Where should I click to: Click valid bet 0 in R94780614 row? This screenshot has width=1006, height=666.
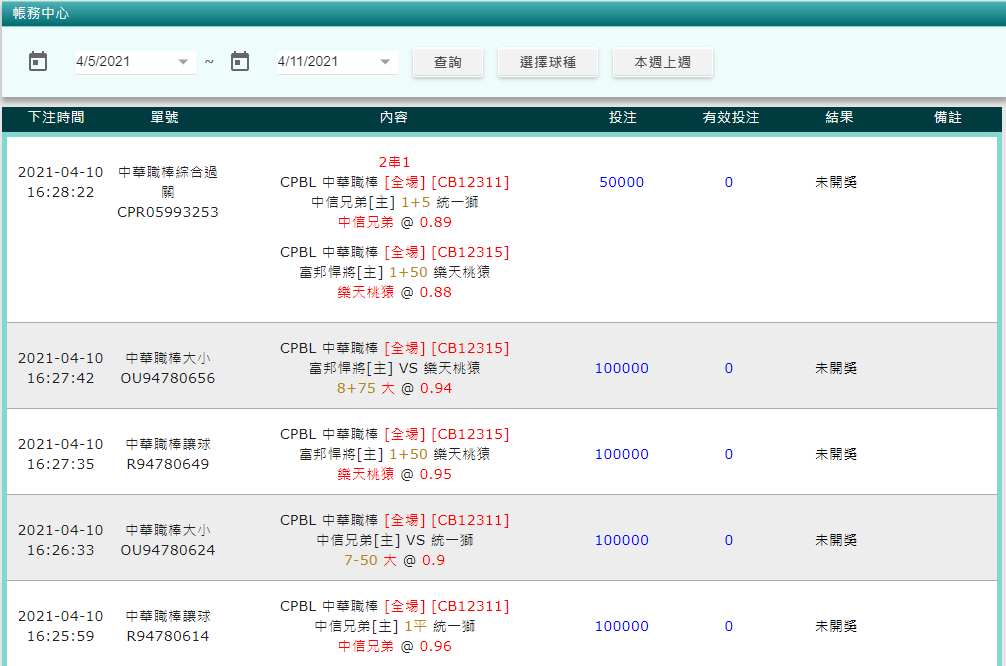(729, 626)
